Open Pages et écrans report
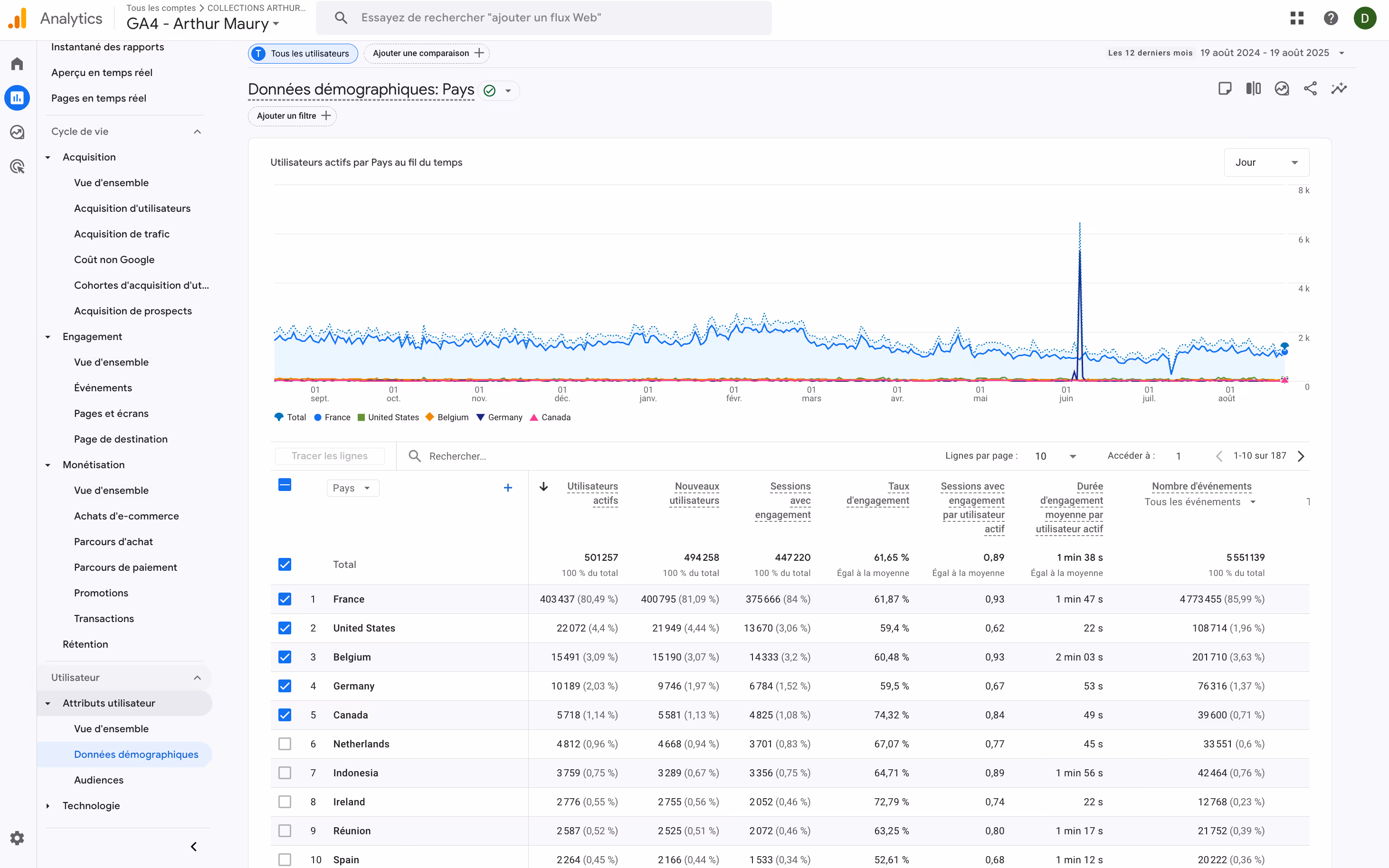This screenshot has width=1389, height=868. [111, 413]
